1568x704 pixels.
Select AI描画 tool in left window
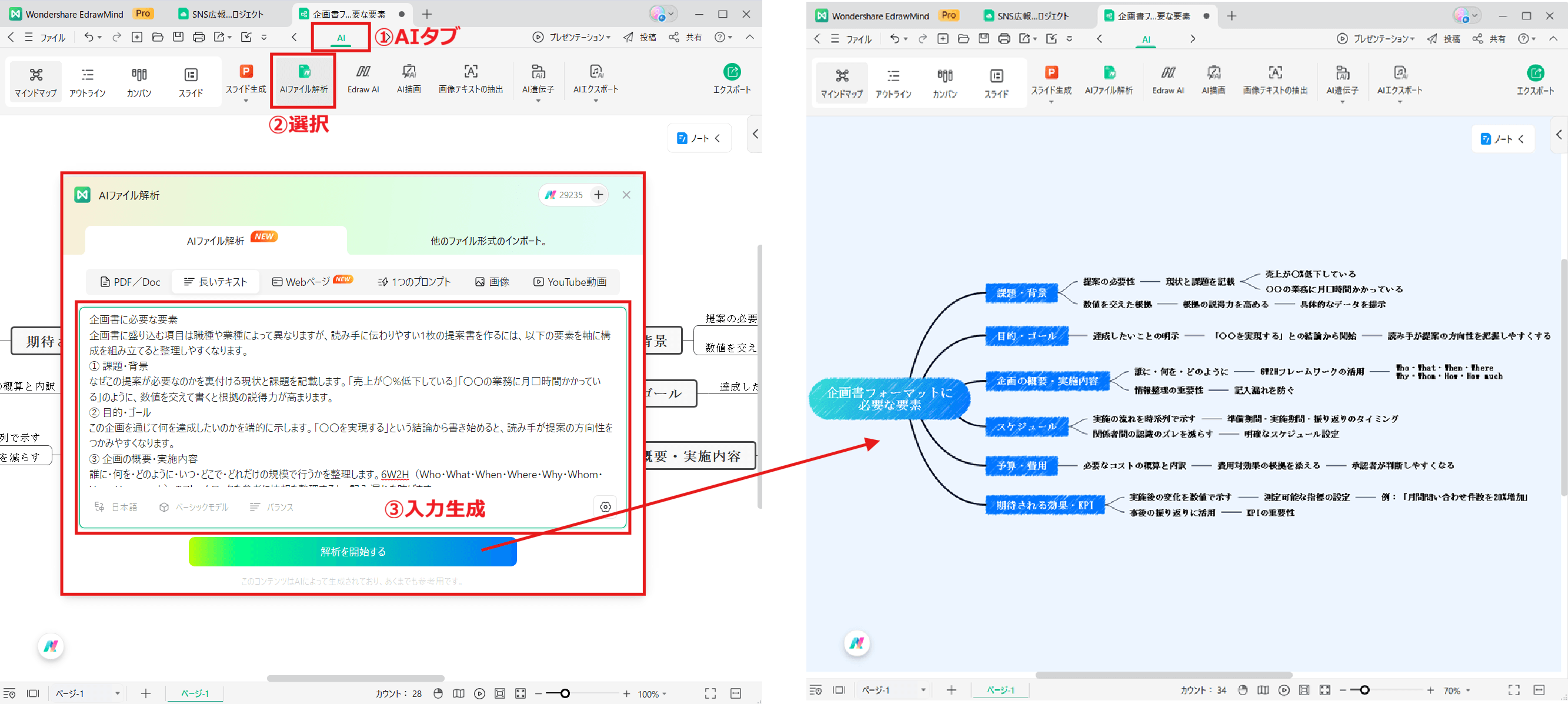(409, 80)
